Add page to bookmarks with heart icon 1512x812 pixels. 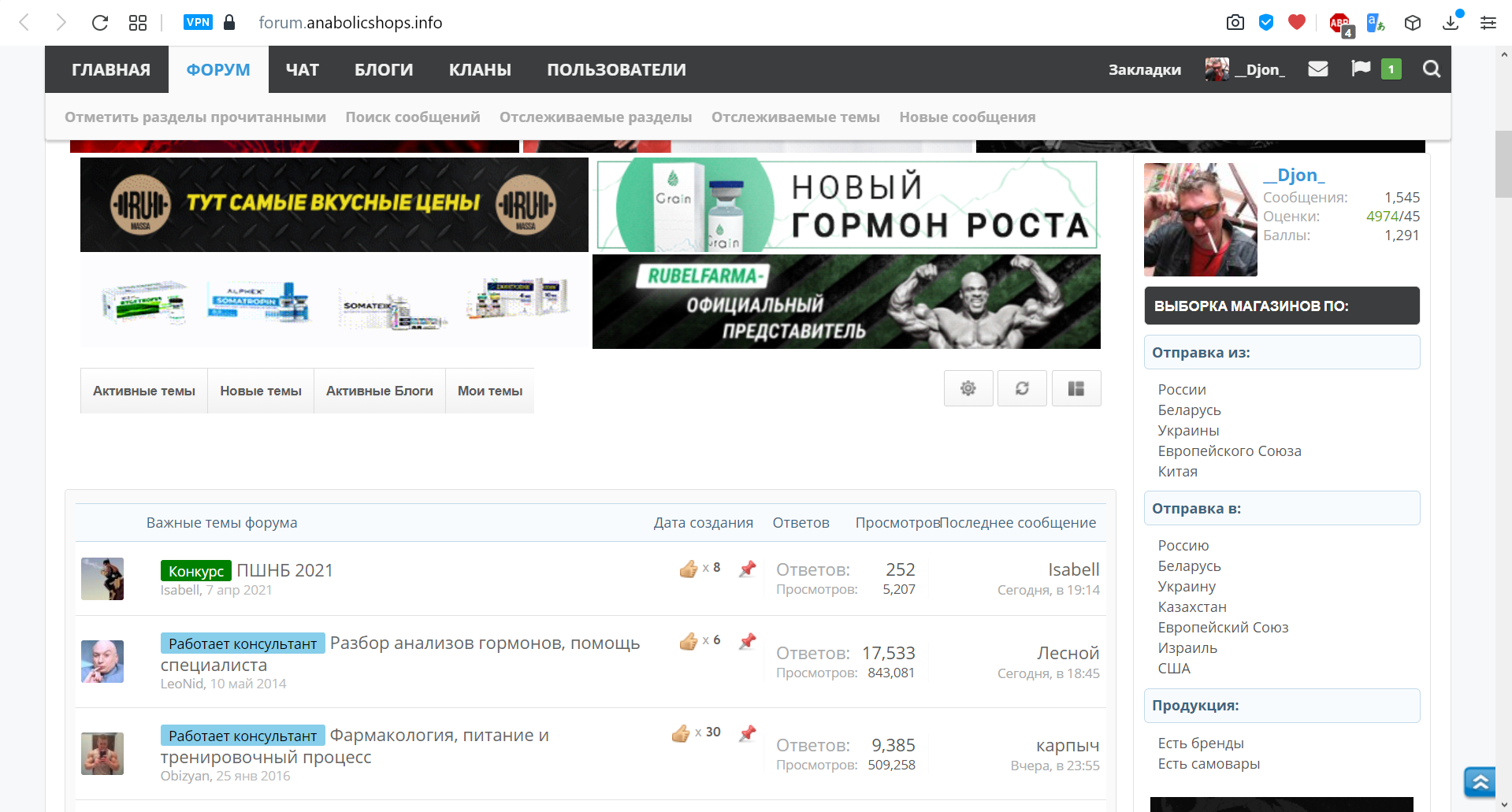1297,22
